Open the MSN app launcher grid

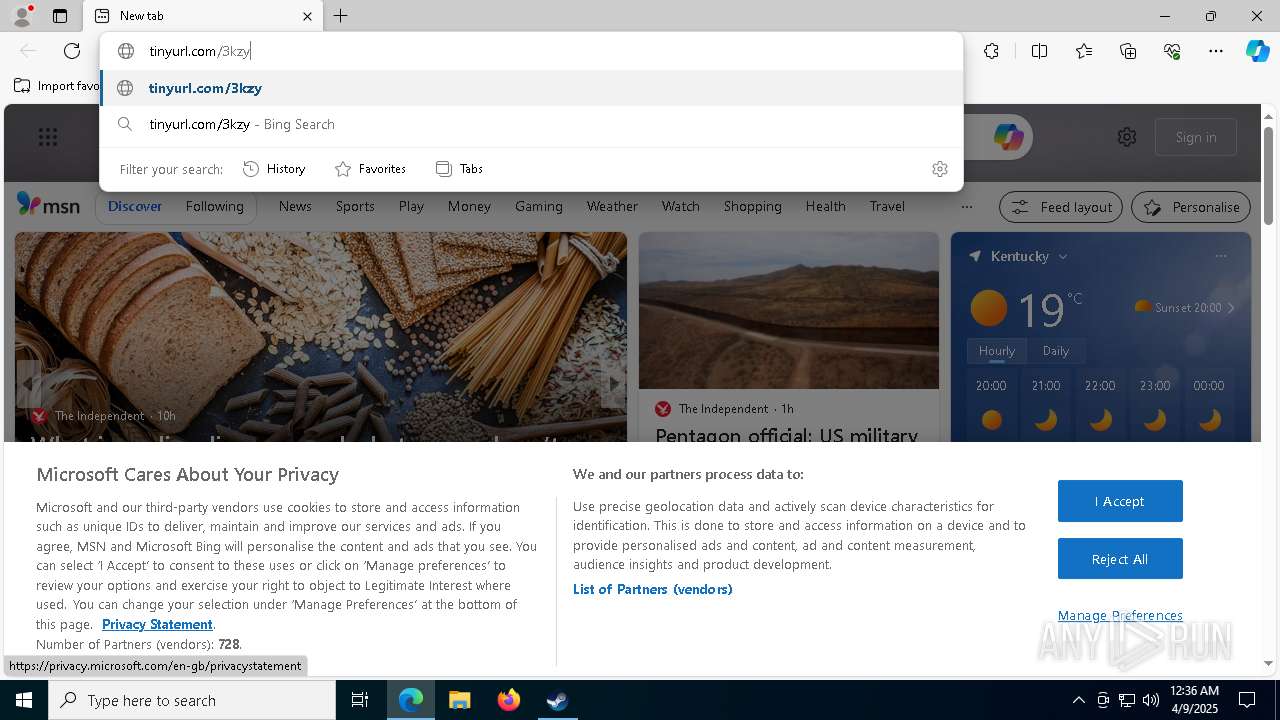coord(47,137)
